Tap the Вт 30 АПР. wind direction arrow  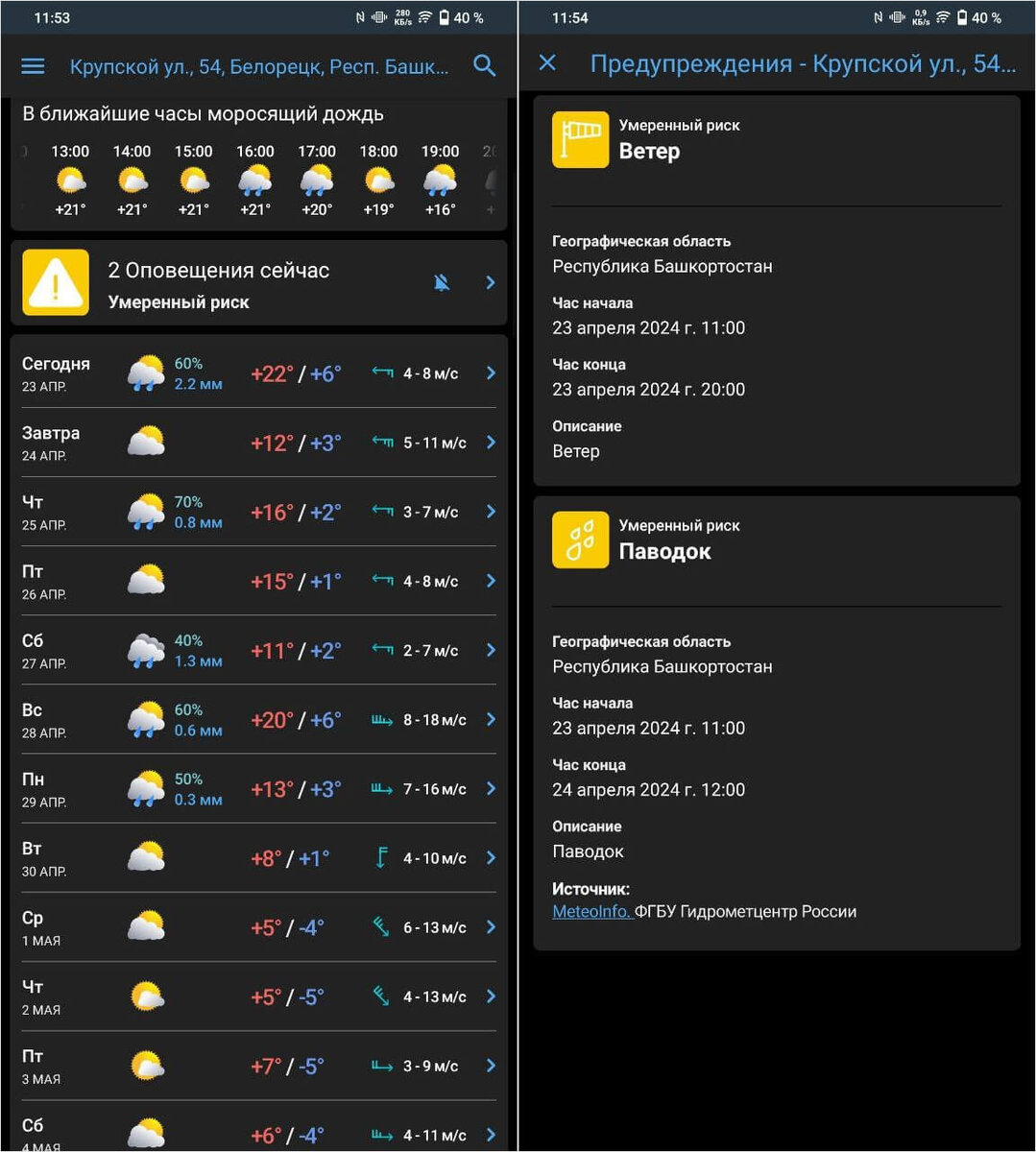point(381,857)
